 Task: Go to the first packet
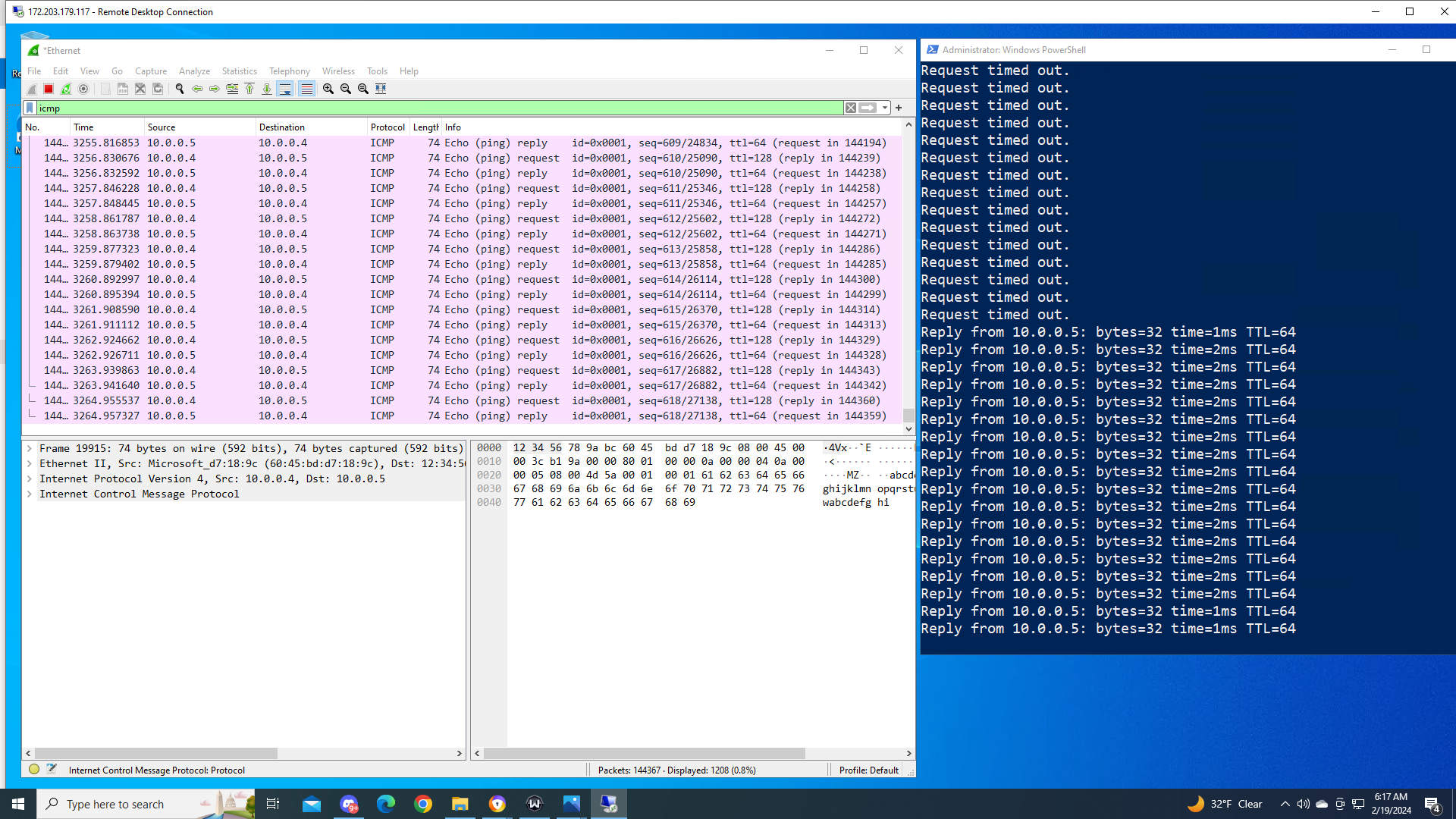coord(249,89)
